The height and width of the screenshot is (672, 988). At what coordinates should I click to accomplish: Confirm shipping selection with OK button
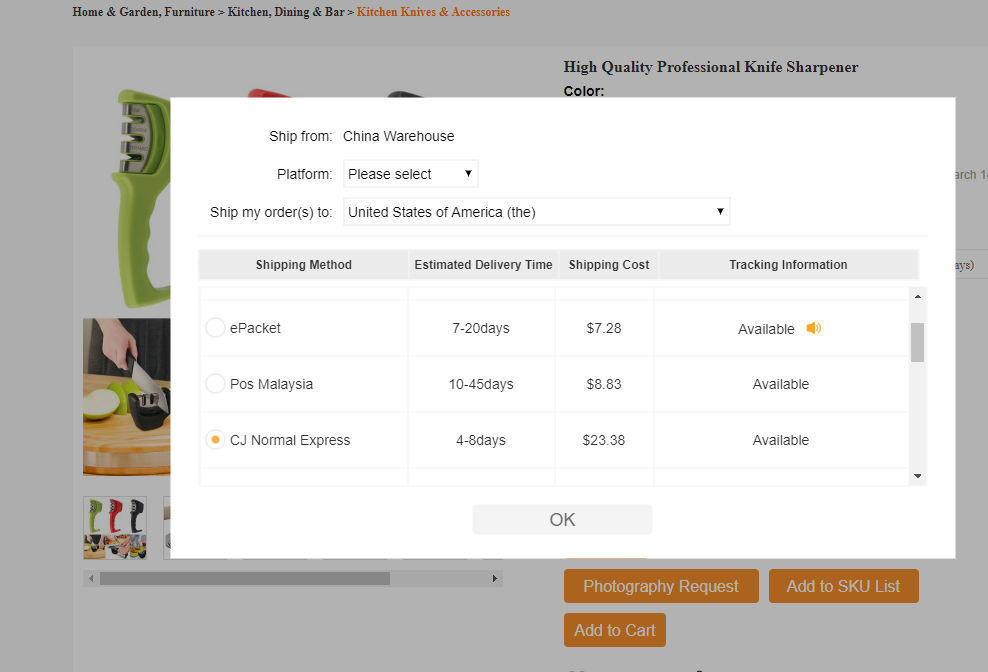(x=562, y=520)
